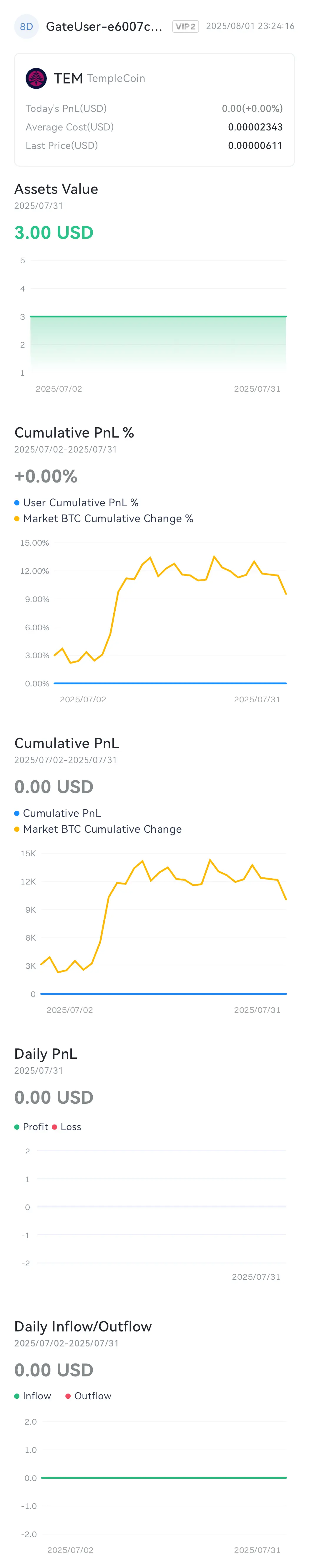Click the 8D user avatar icon
The width and height of the screenshot is (309, 1568).
26,27
